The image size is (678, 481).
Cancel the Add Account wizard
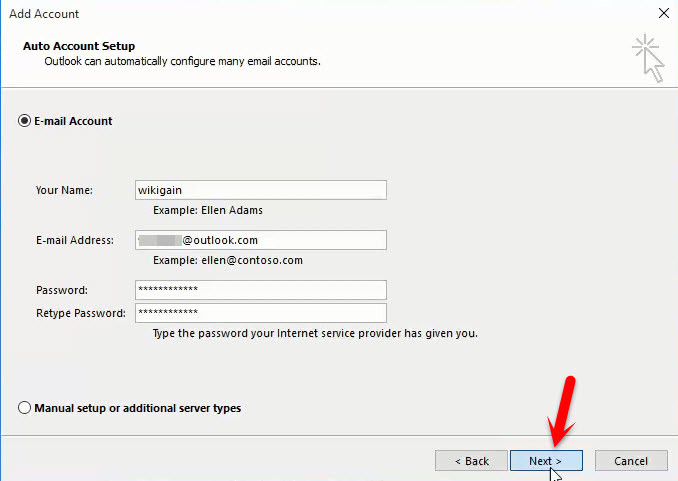coord(631,461)
